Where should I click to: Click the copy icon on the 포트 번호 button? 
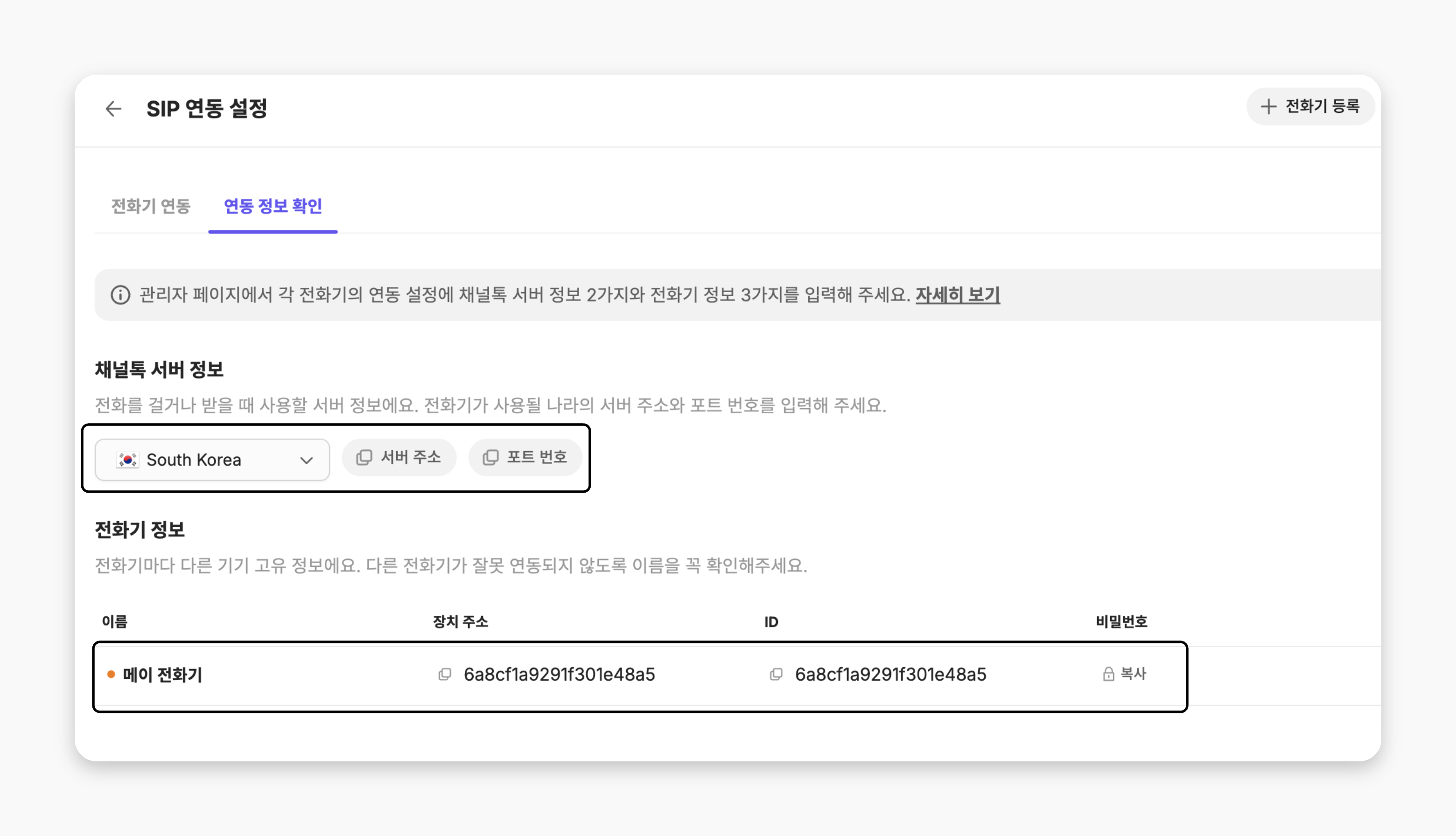[x=490, y=458]
